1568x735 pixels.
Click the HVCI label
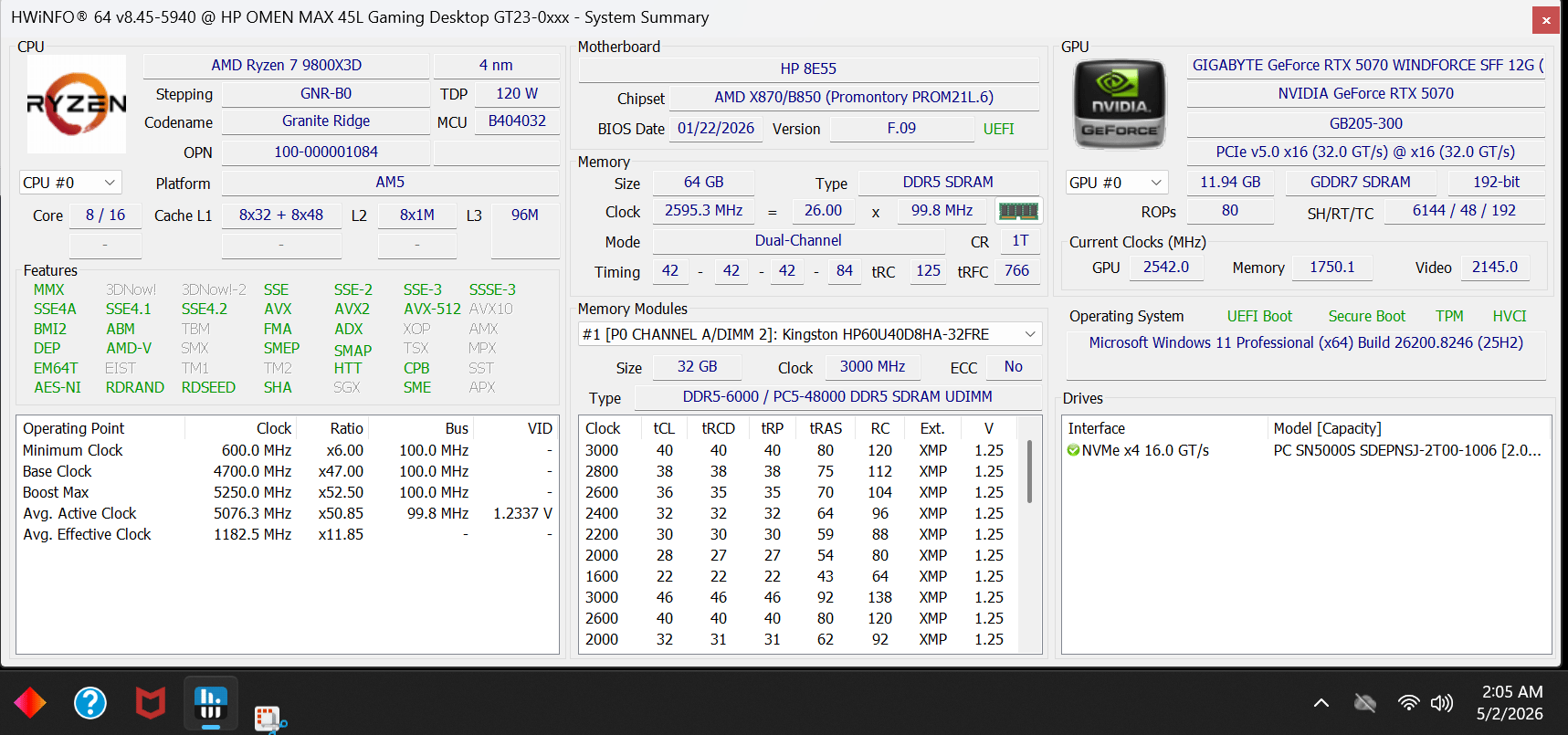[x=1510, y=317]
